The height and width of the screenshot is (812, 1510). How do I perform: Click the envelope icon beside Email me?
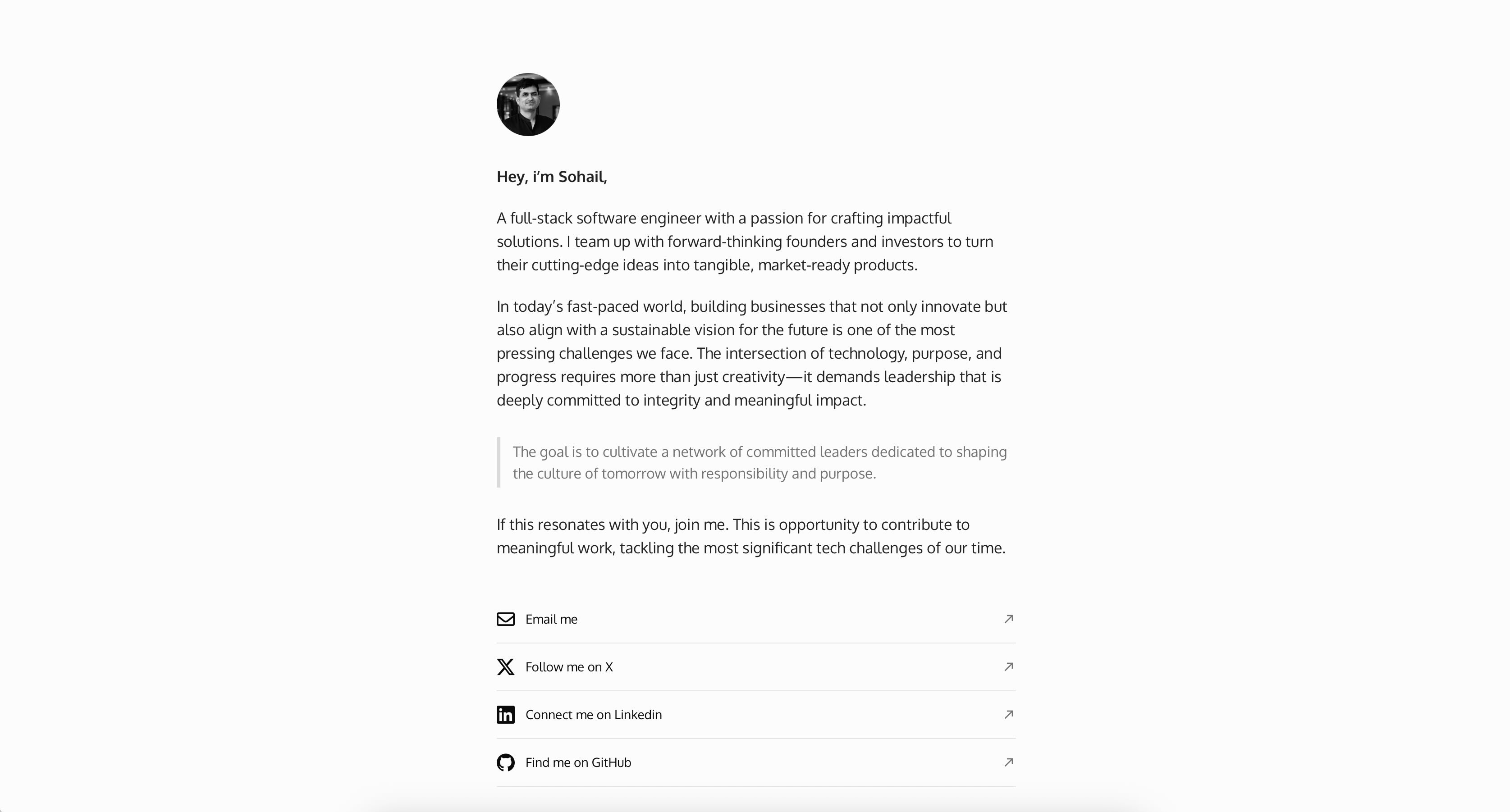click(505, 619)
